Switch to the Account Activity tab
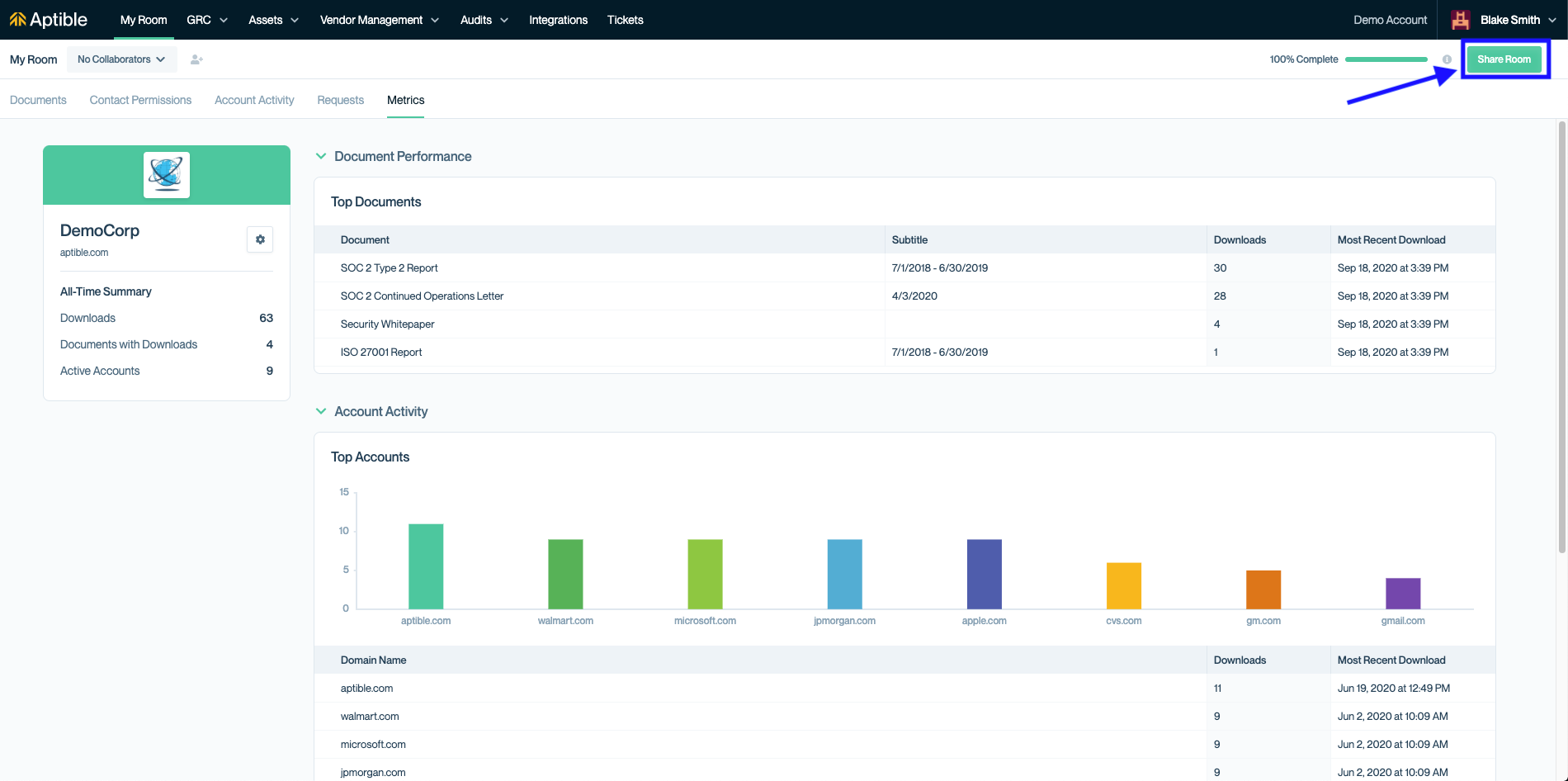The width and height of the screenshot is (1568, 781). tap(254, 100)
